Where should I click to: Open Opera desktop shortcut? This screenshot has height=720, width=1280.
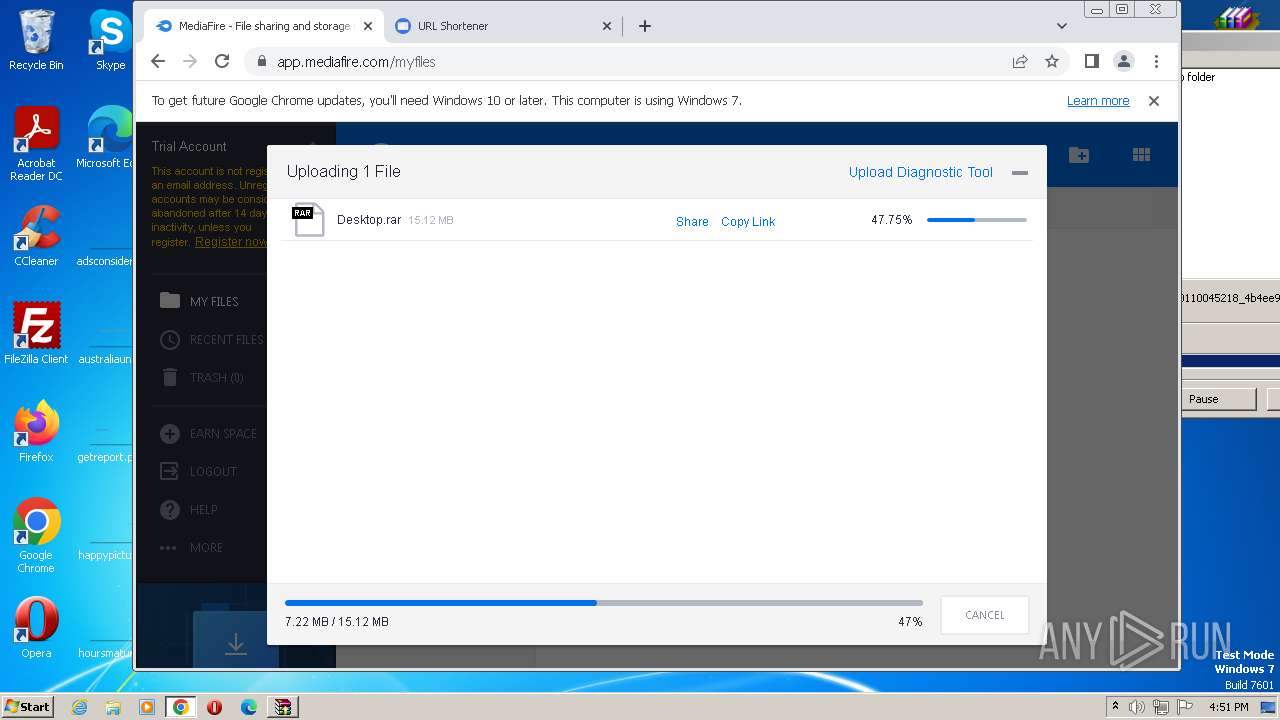point(36,628)
